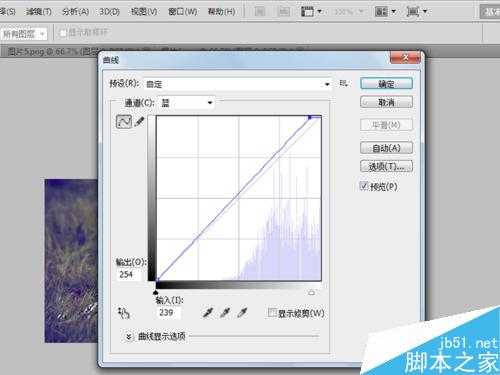The height and width of the screenshot is (375, 500).
Task: Open the sample layers dropdown in options bar
Action: [23, 34]
